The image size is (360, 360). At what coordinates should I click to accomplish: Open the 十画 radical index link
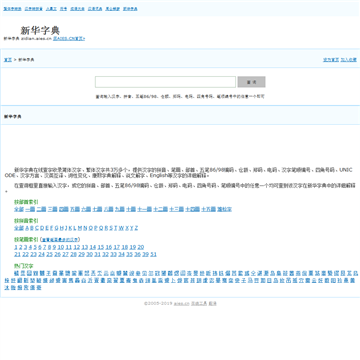(131, 209)
